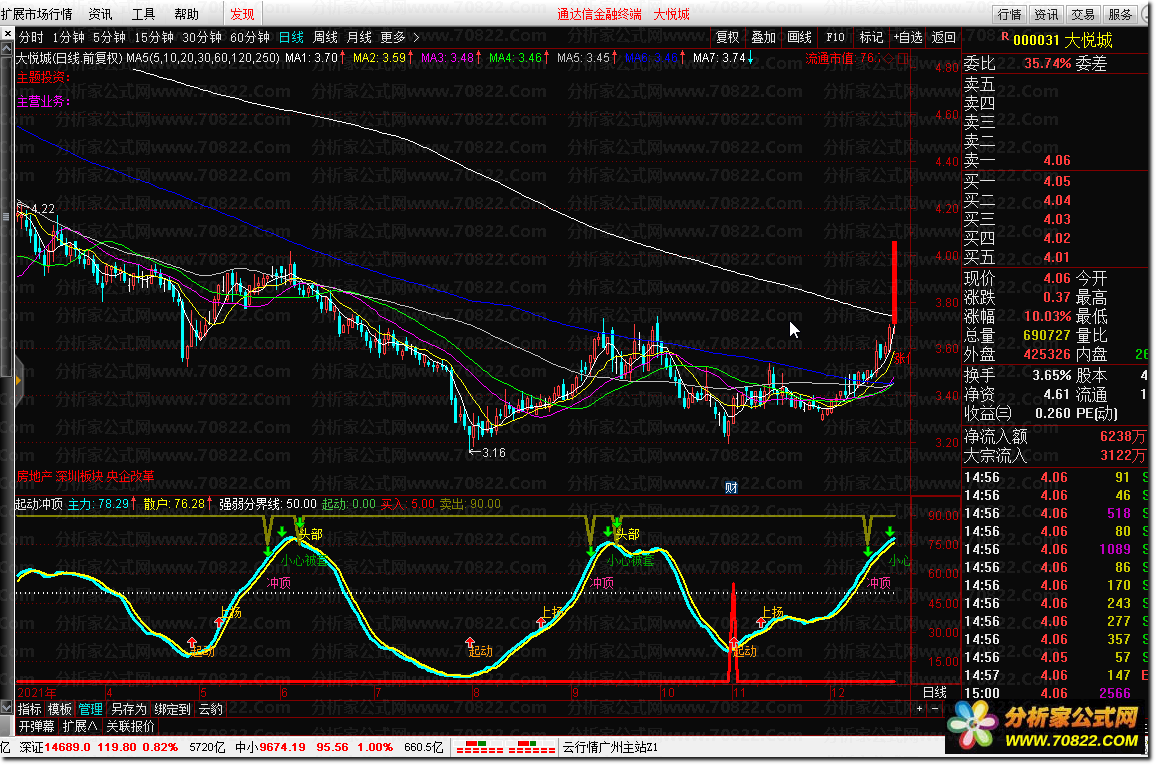Viewport: 1157px width, 765px height.
Task: Open the 模板 template tab
Action: point(60,709)
